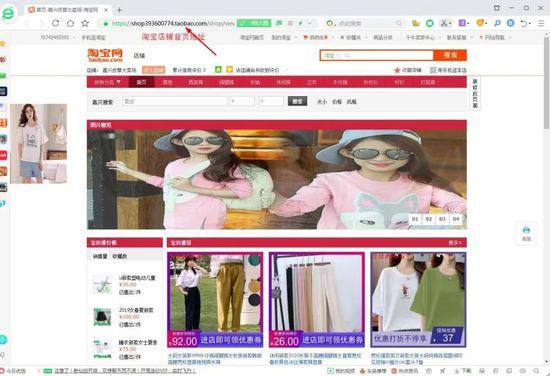550x376 pixels.
Task: Open the 92.00 women's outfit product image
Action: coord(215,300)
